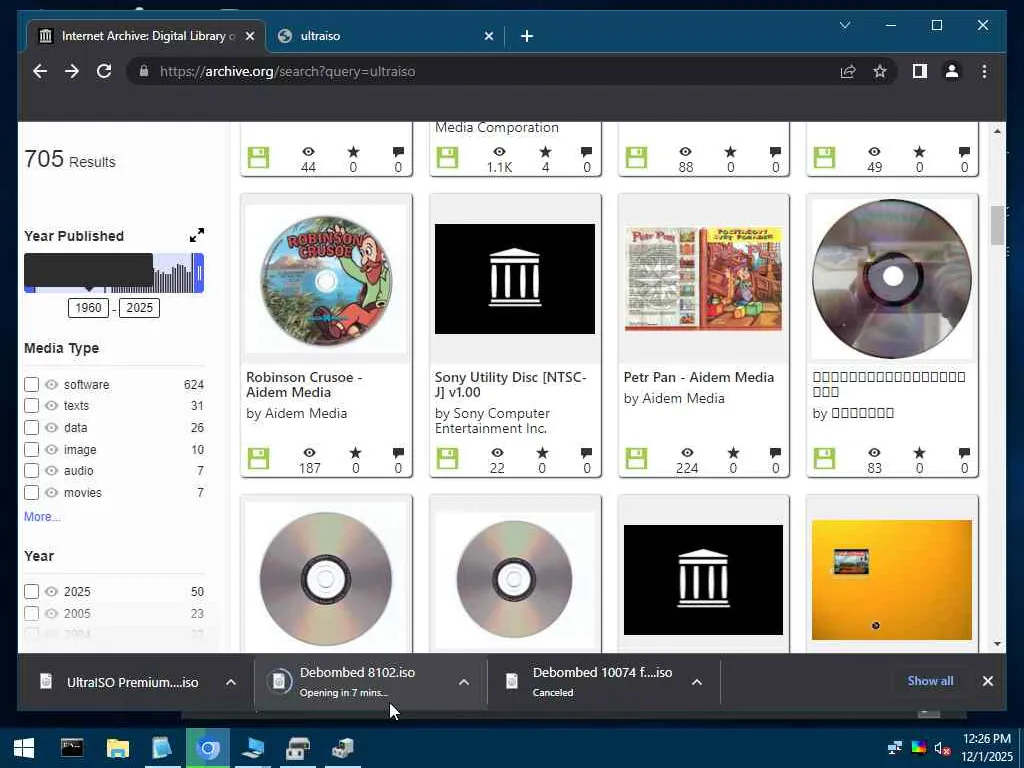1024x768 pixels.
Task: Click favorites star on the 1.1K views card
Action: pyautogui.click(x=545, y=152)
